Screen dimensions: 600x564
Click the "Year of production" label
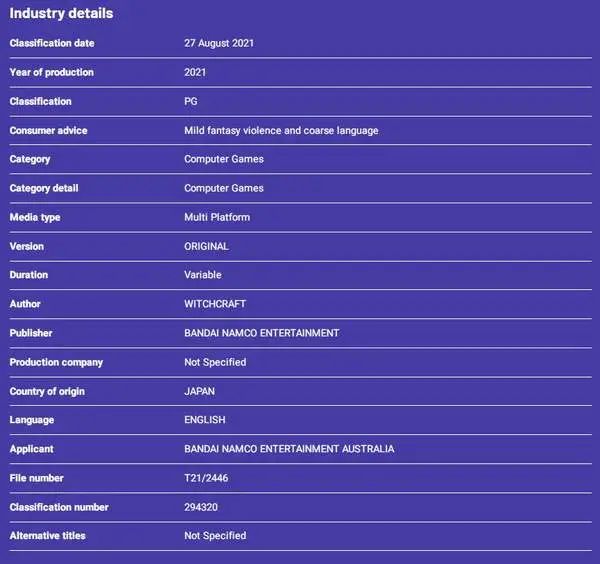(51, 72)
